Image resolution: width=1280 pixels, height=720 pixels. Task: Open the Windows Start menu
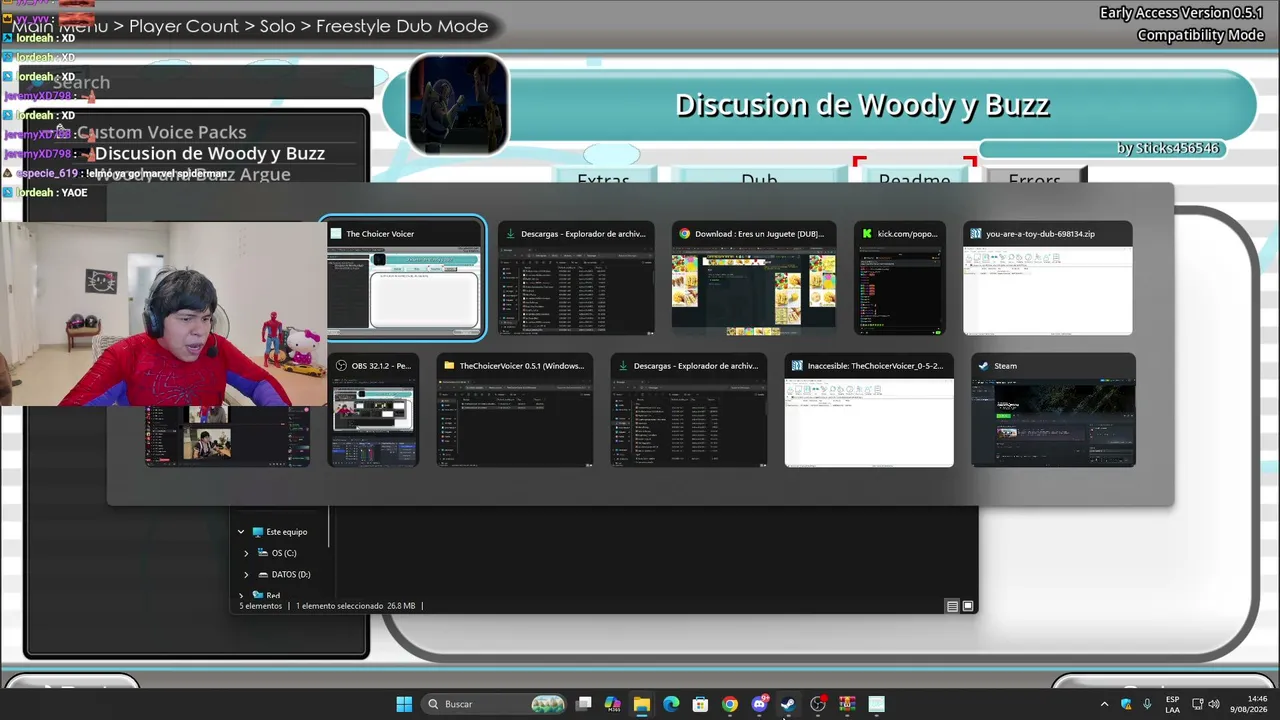404,704
